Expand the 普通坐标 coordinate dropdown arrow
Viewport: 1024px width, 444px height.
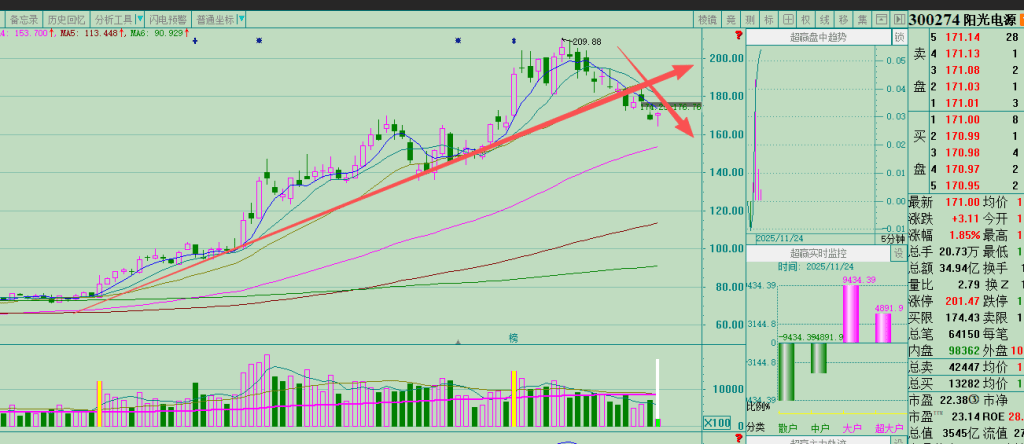click(x=241, y=19)
